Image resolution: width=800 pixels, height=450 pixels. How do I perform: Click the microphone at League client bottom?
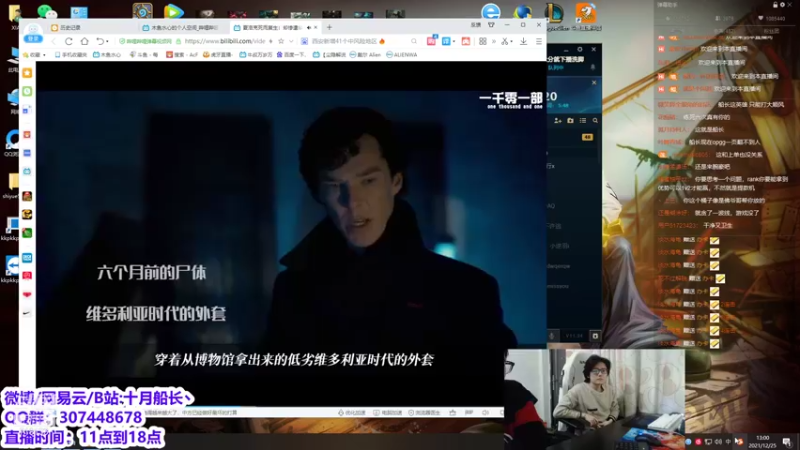point(552,336)
